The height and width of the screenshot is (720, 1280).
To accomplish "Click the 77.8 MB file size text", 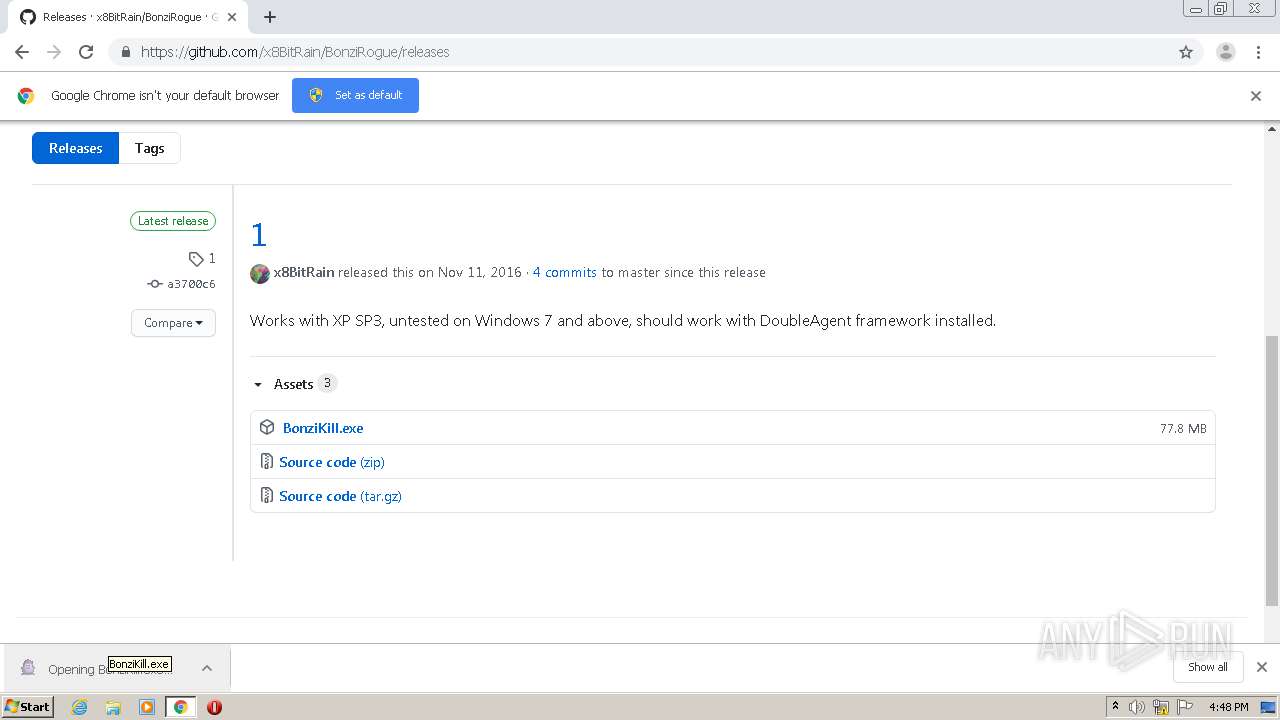I will [x=1183, y=428].
